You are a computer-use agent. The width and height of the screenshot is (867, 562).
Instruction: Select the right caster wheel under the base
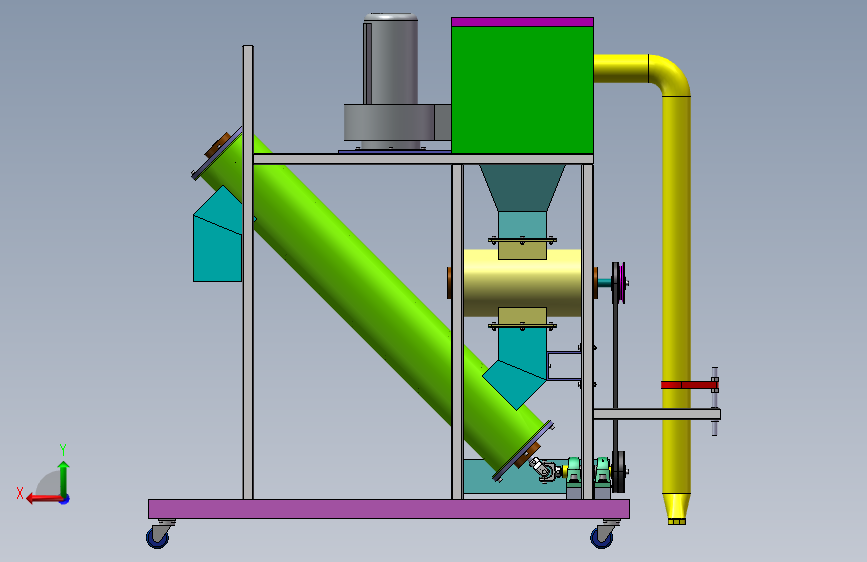(604, 534)
